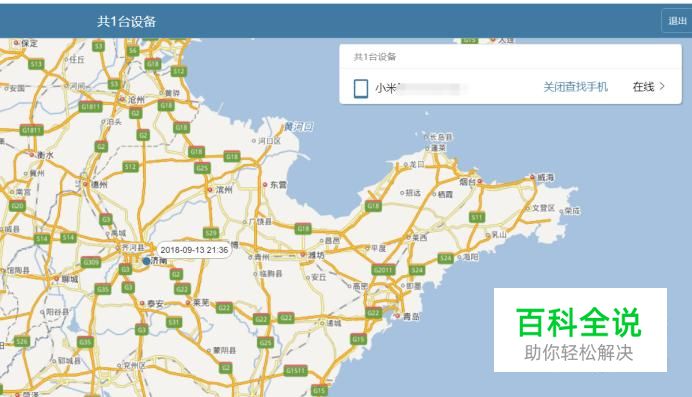The width and height of the screenshot is (692, 397).
Task: Click the 保定 city label on map
Action: (30, 43)
